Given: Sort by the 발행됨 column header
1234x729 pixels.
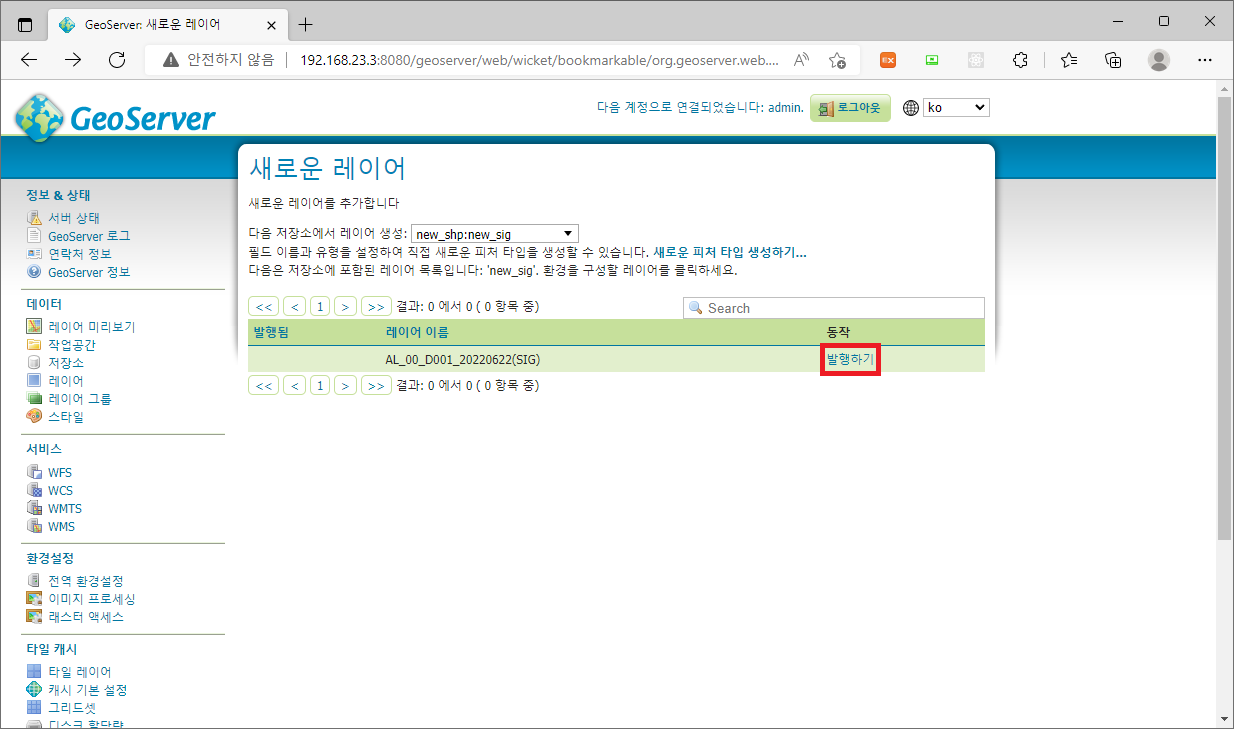Looking at the screenshot, I should [271, 332].
